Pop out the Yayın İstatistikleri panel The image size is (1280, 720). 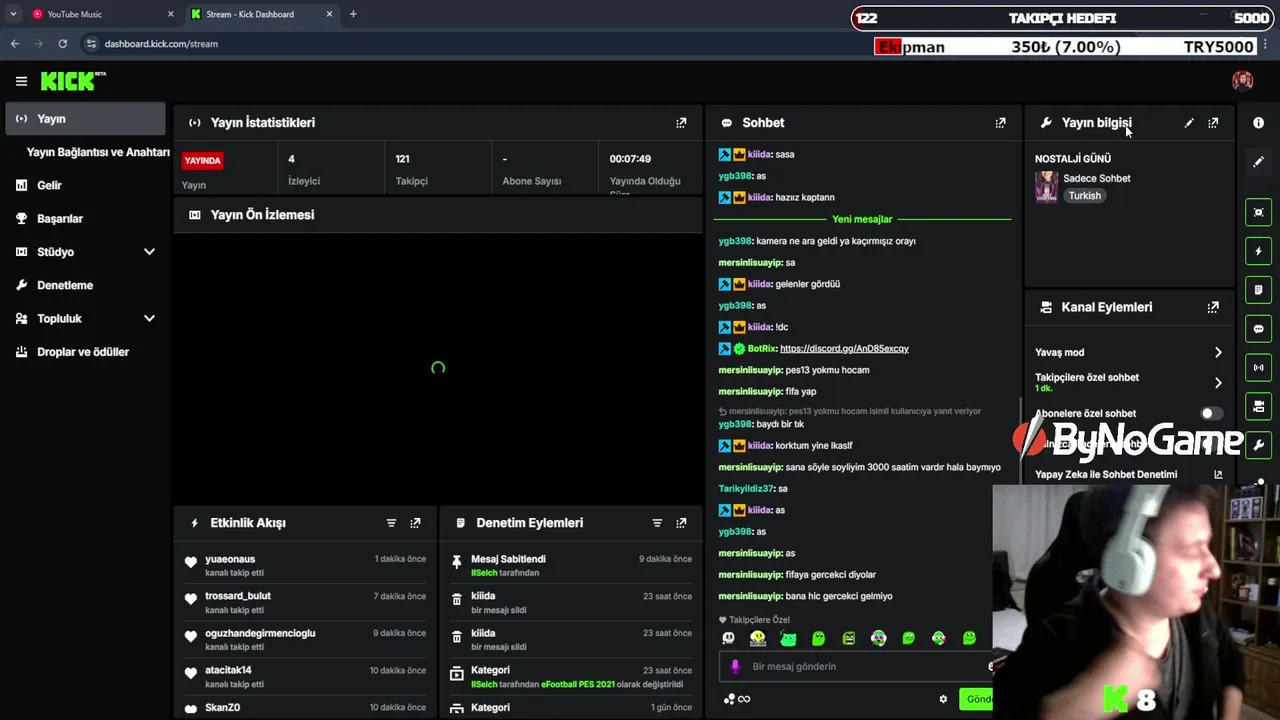[681, 123]
